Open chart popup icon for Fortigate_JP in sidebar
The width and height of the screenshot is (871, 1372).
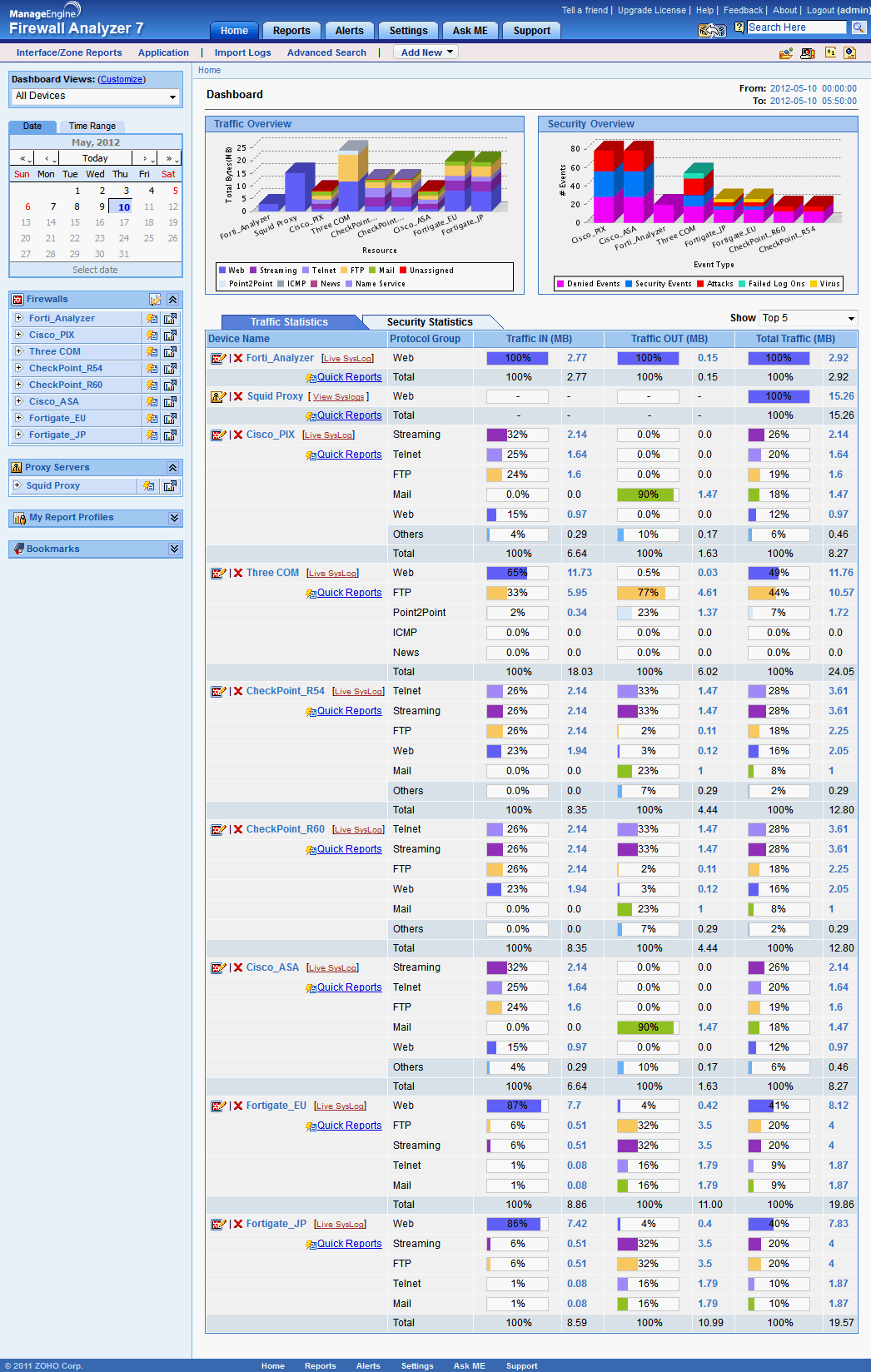coord(170,435)
